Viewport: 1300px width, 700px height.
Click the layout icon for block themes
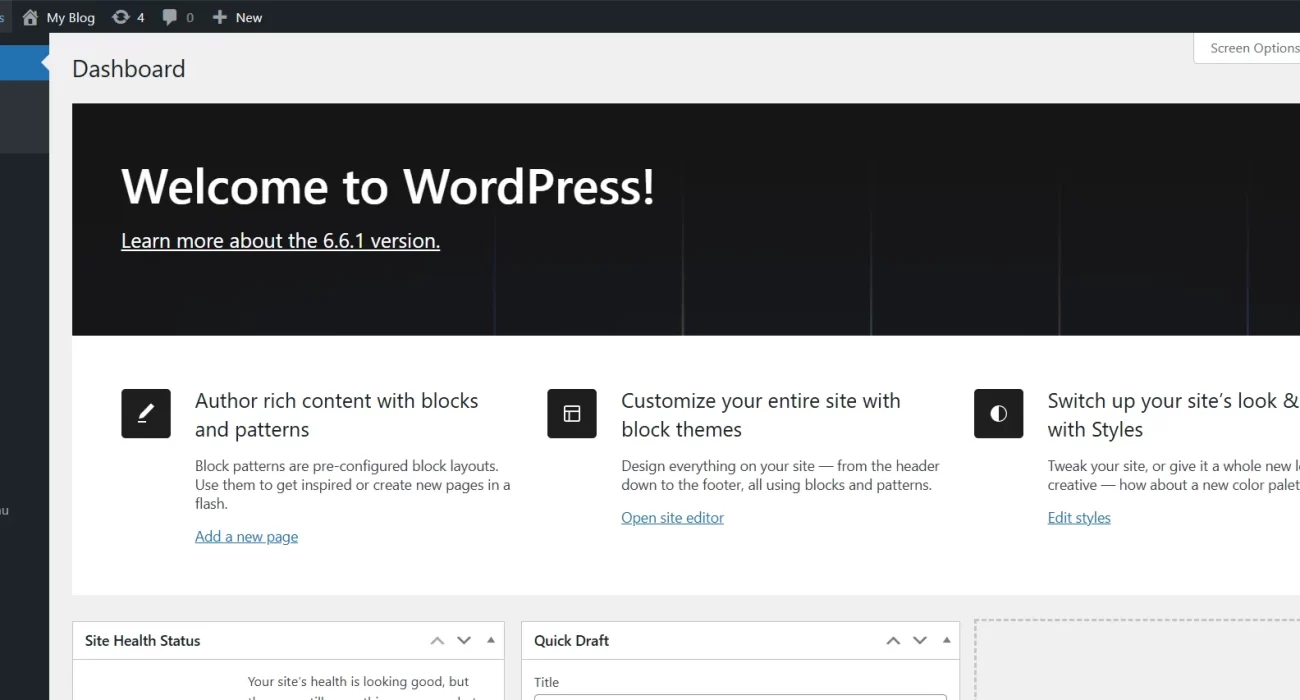coord(572,413)
